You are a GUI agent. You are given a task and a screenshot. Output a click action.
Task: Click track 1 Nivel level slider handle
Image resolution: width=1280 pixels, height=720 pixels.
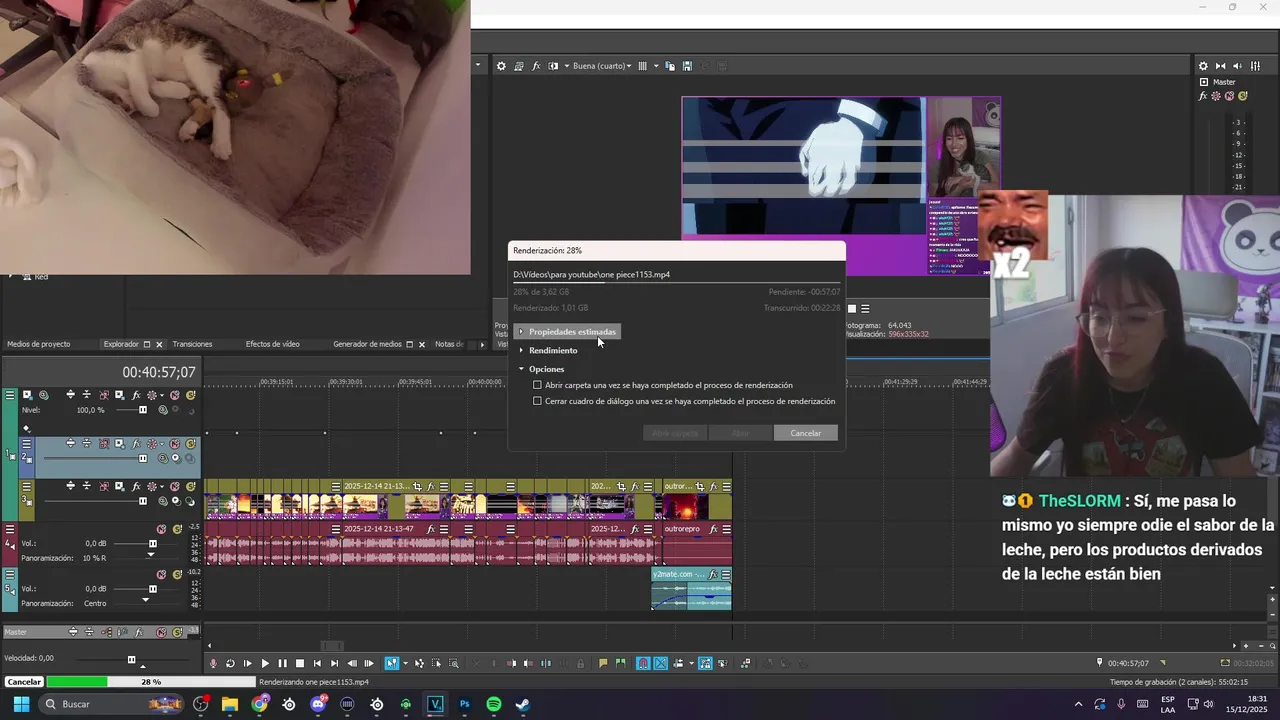click(x=143, y=410)
